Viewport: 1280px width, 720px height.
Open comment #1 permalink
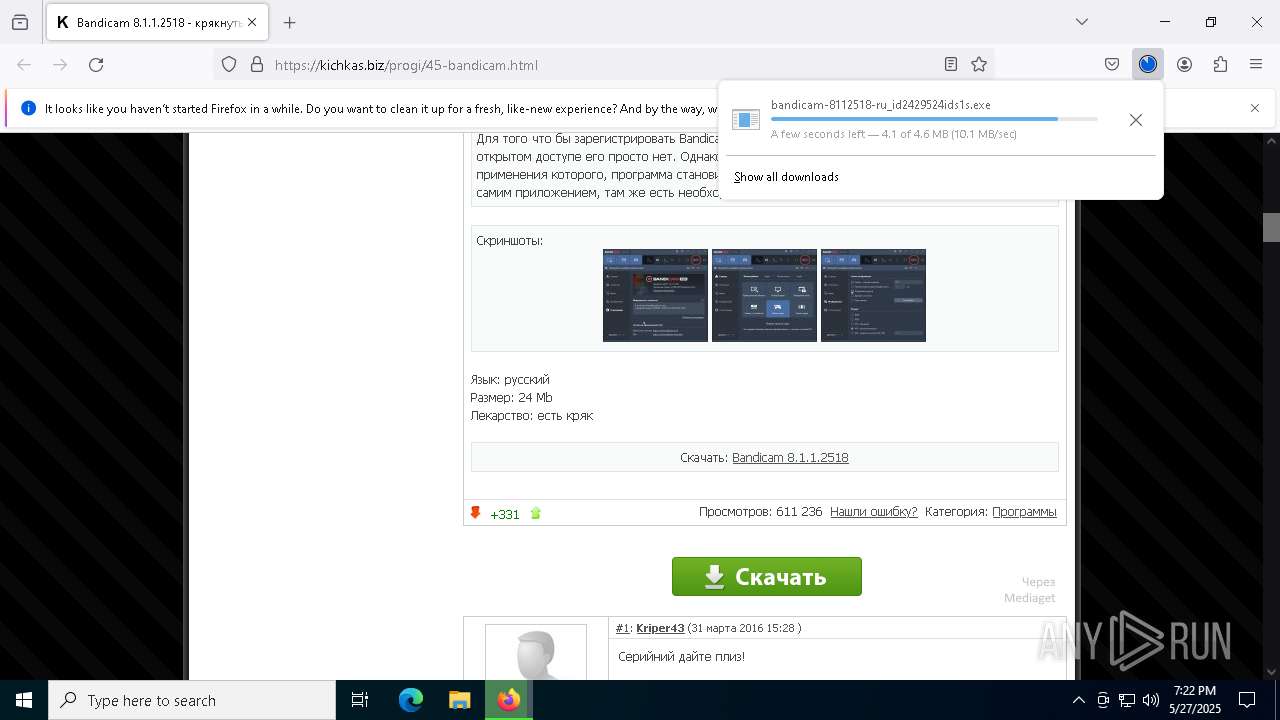(x=622, y=628)
